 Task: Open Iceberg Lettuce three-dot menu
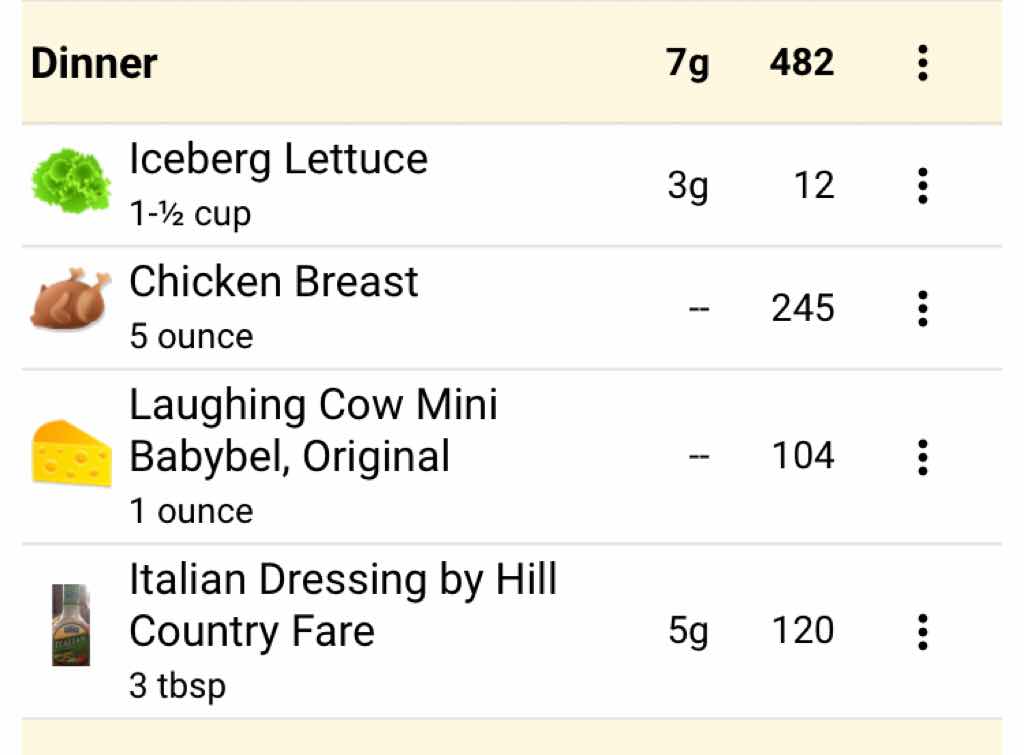coord(922,186)
